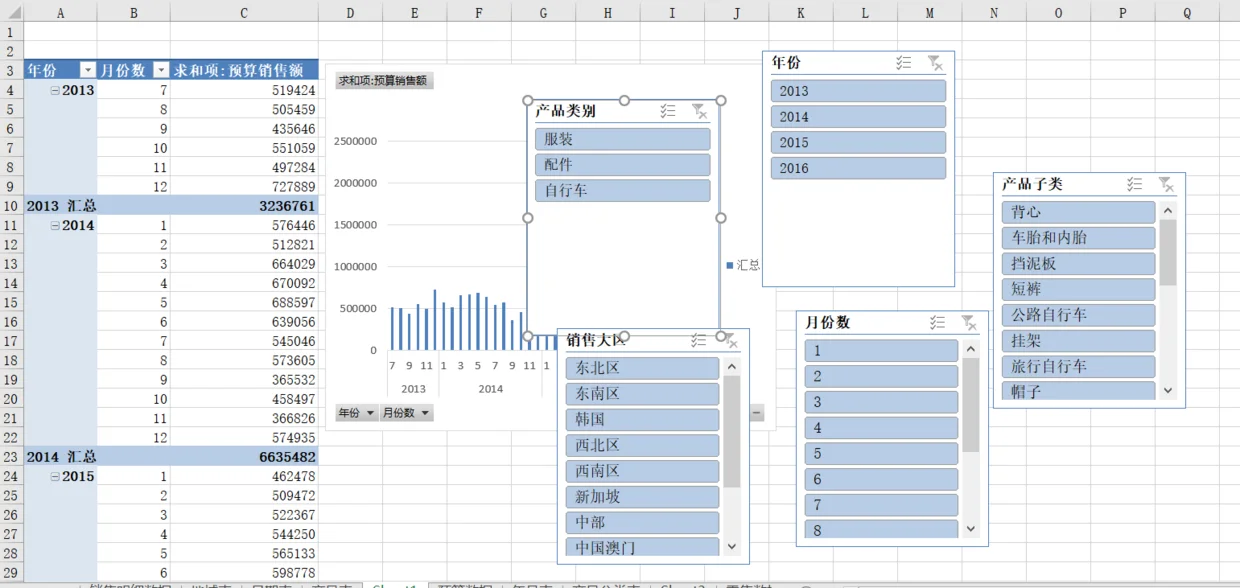
Task: Collapse the 2013 group in the pivot table
Action: [x=56, y=90]
